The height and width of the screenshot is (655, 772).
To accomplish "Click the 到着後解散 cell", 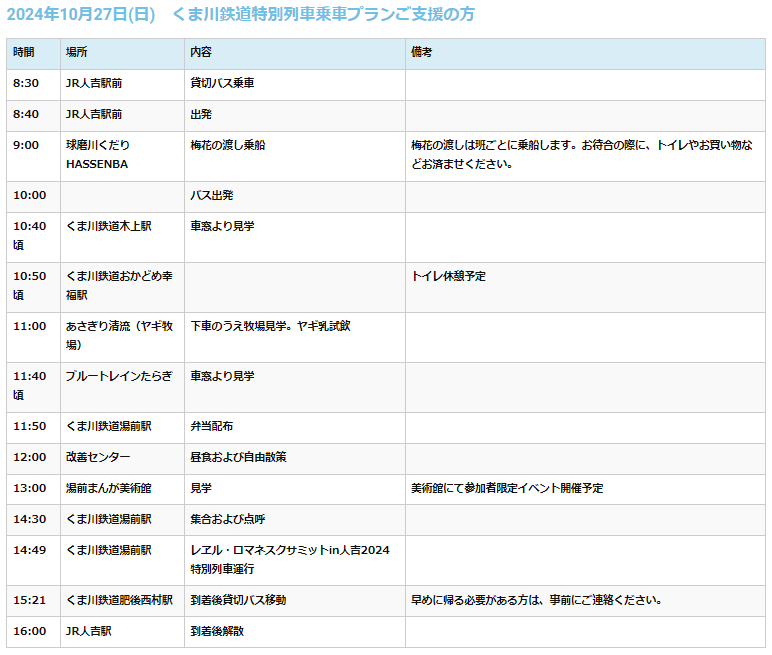I will pyautogui.click(x=217, y=631).
